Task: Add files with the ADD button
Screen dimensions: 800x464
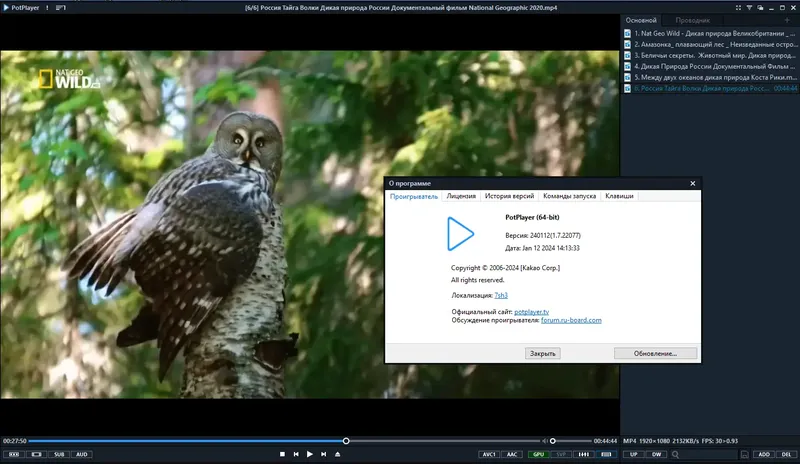Action: click(x=763, y=454)
